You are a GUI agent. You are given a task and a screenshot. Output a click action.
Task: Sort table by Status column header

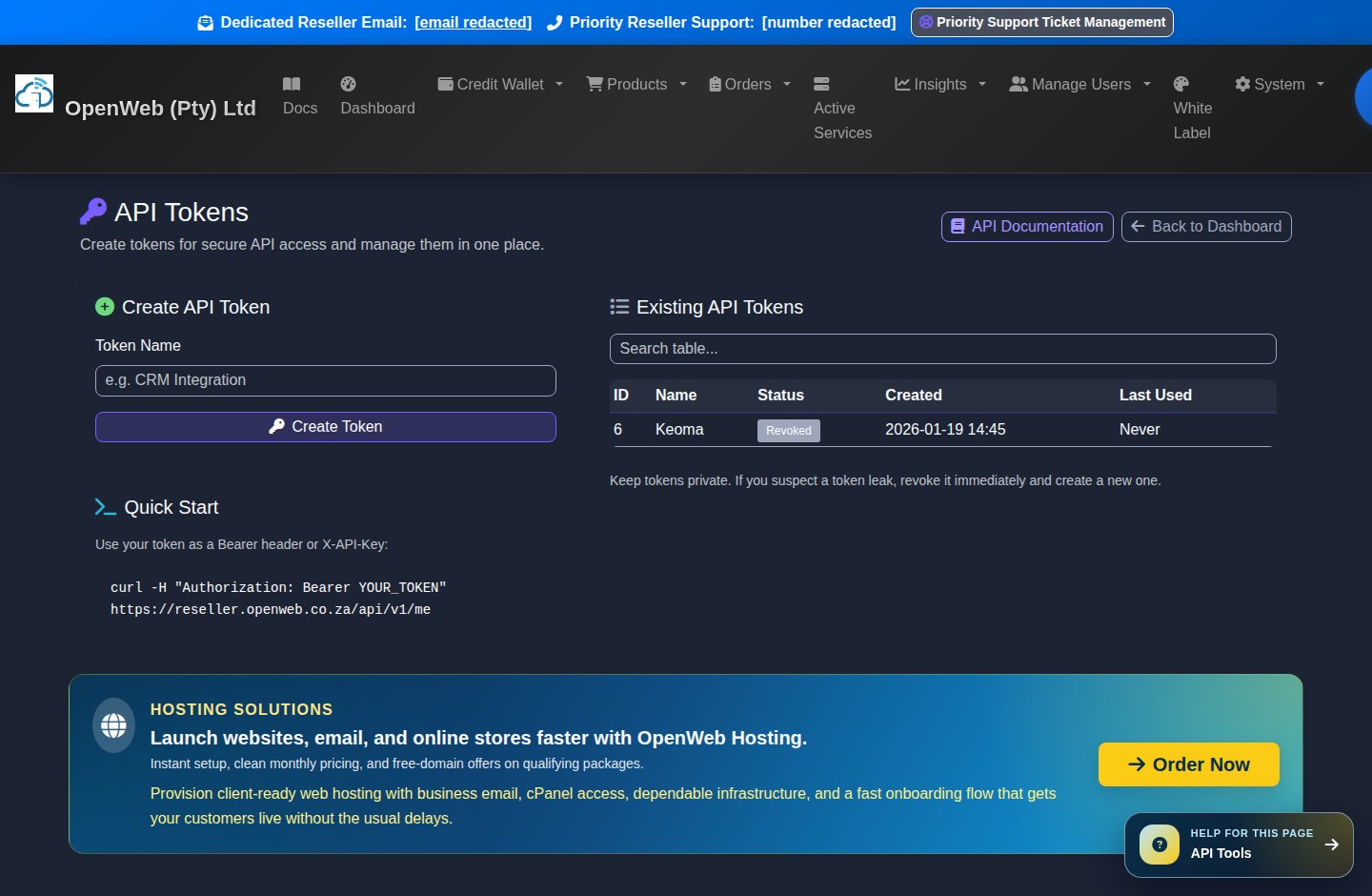pos(780,396)
